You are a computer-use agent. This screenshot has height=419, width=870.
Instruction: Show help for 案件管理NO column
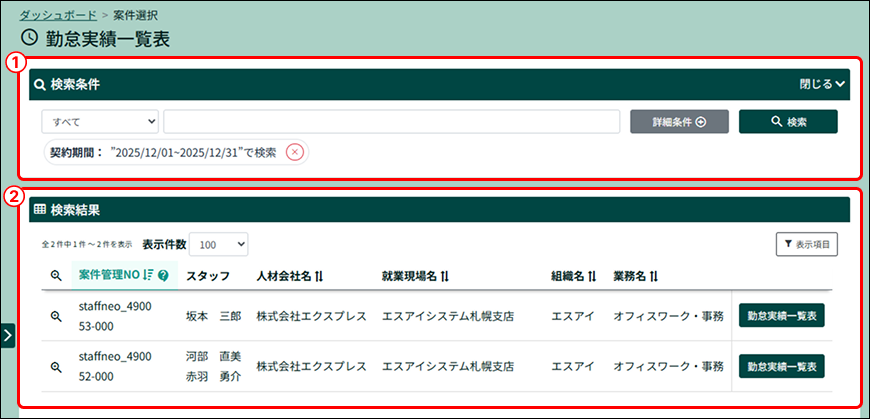click(x=163, y=275)
